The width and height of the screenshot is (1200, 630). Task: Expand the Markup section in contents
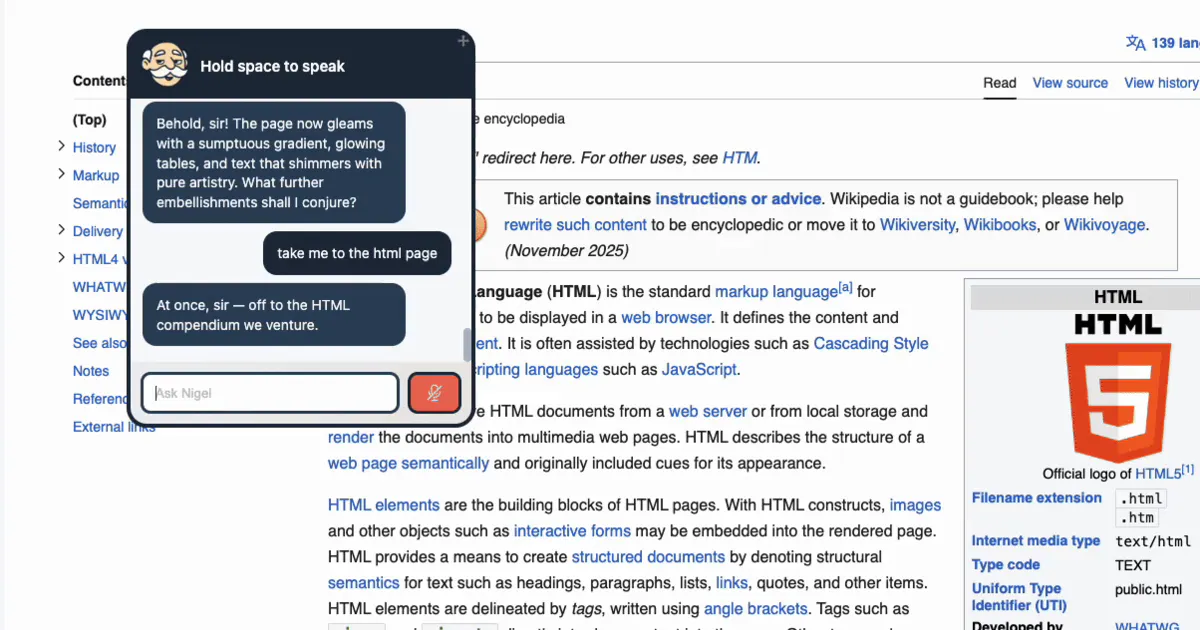tap(62, 175)
